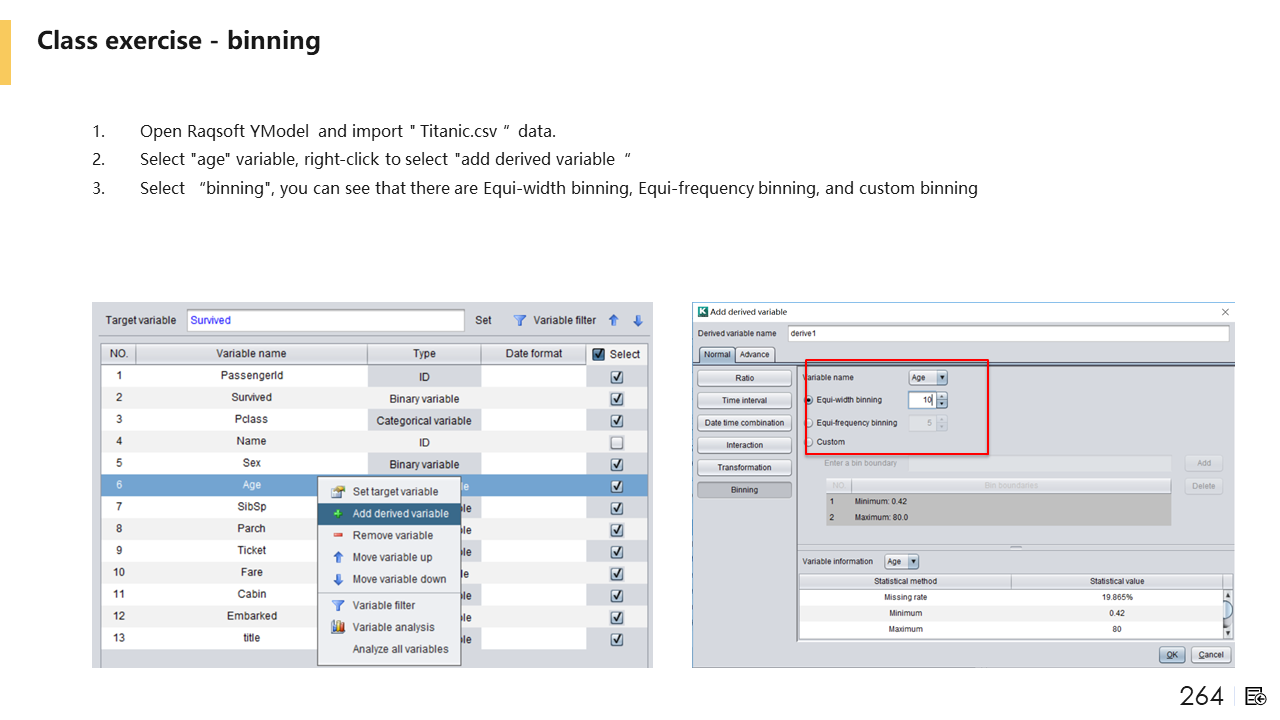The height and width of the screenshot is (720, 1280).
Task: Click Move variable down arrow in context menu
Action: [x=338, y=580]
